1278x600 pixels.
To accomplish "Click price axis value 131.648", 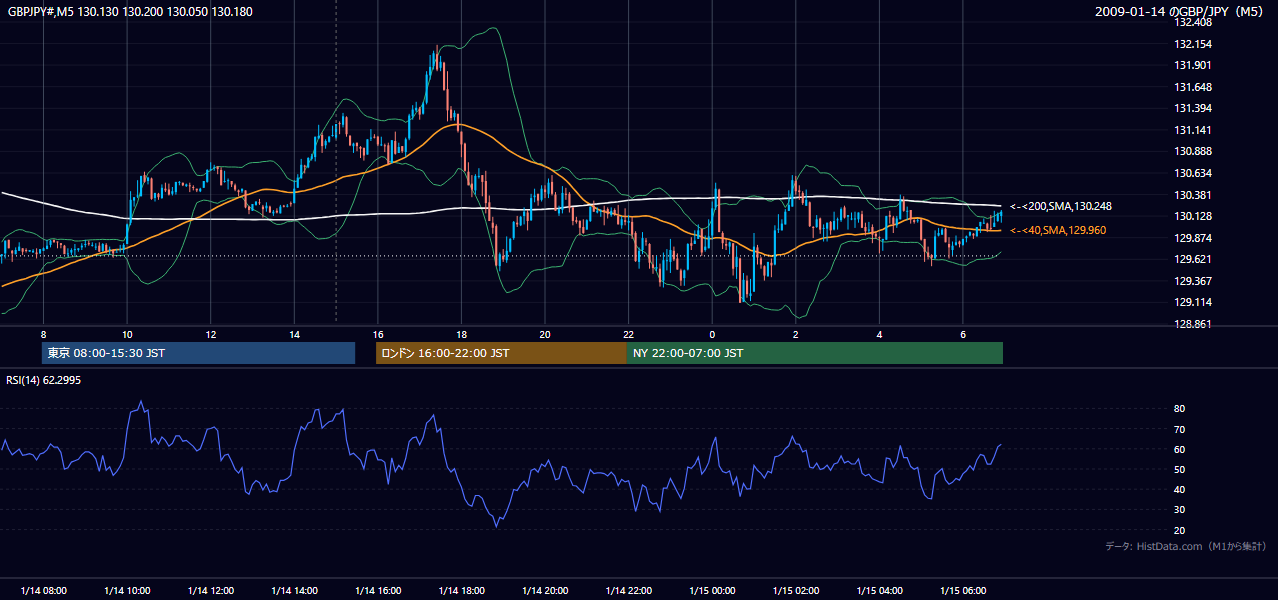I will 1195,87.
